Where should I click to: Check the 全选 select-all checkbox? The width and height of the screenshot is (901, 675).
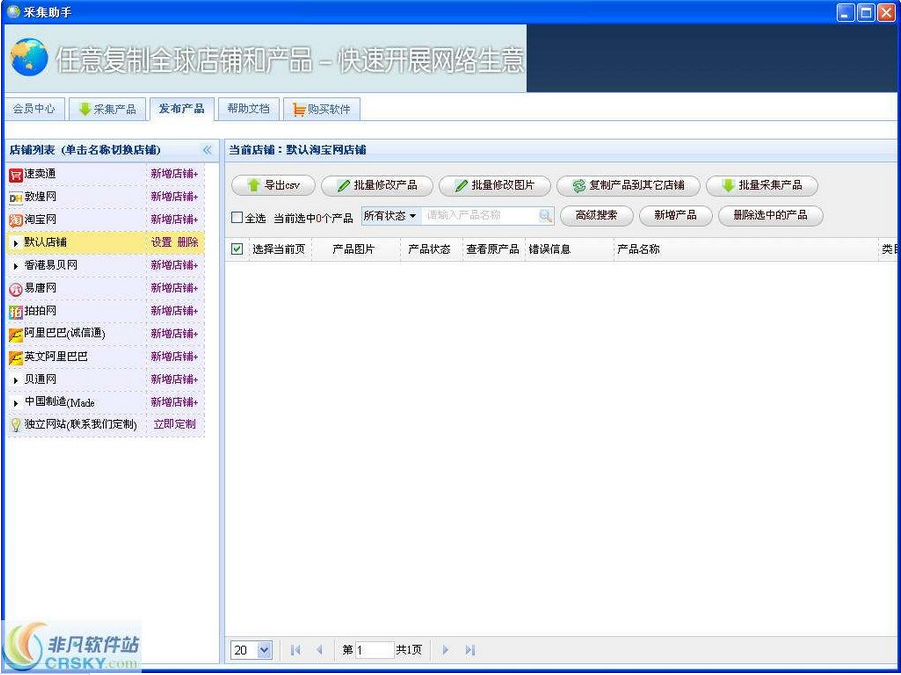pyautogui.click(x=239, y=216)
